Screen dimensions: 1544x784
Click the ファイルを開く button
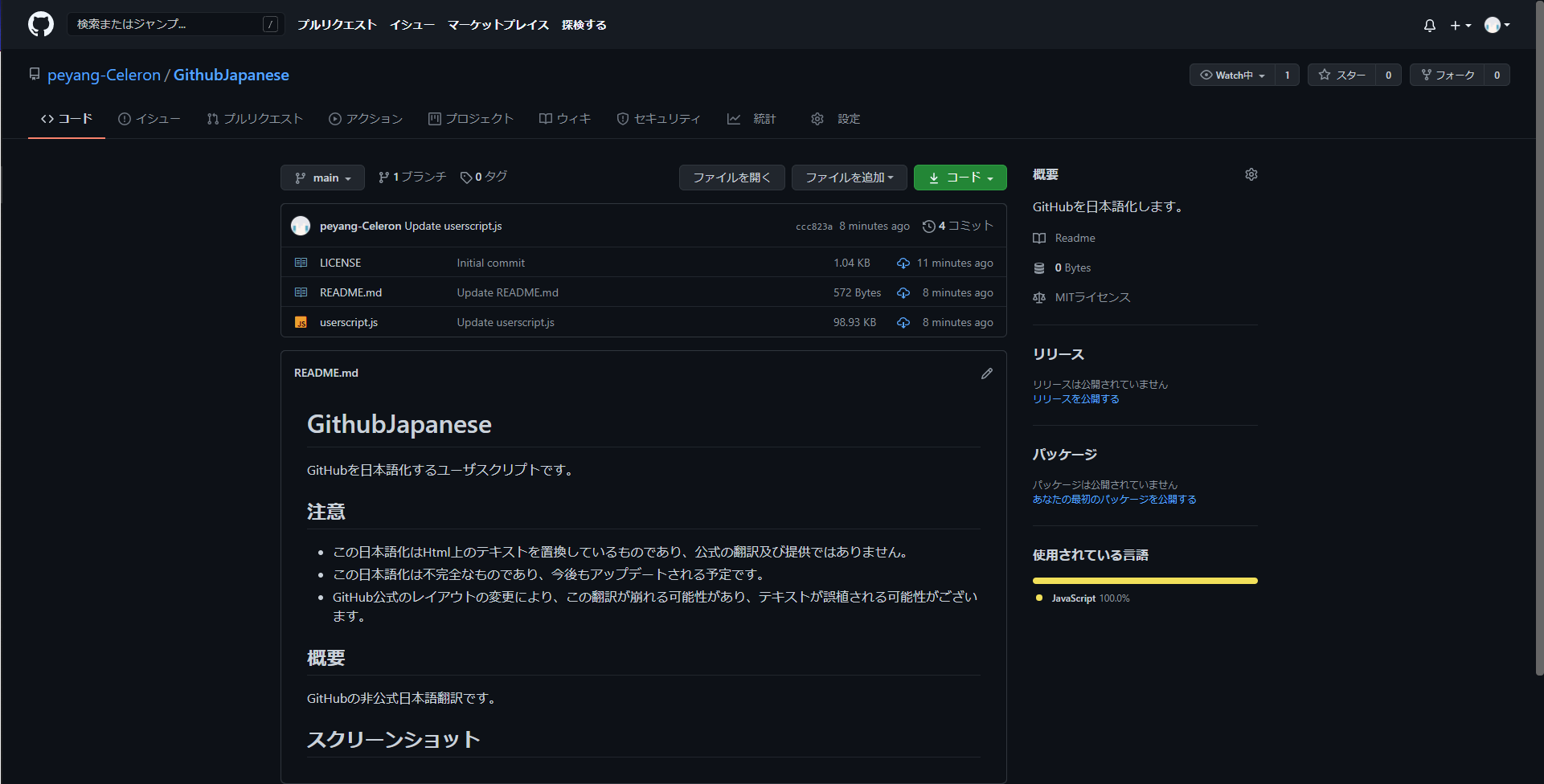pos(732,178)
